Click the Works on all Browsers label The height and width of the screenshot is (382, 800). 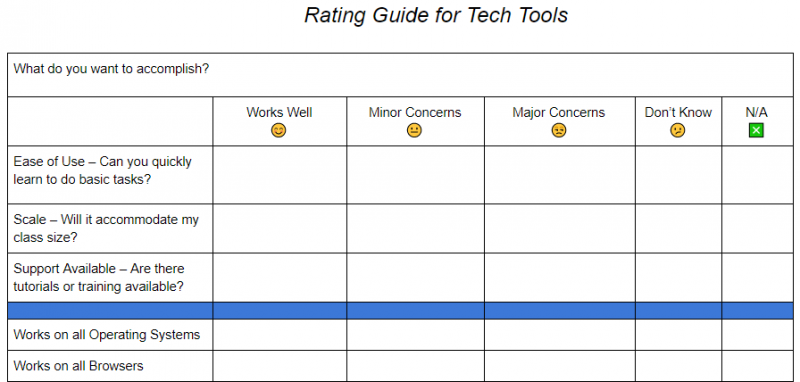click(79, 366)
